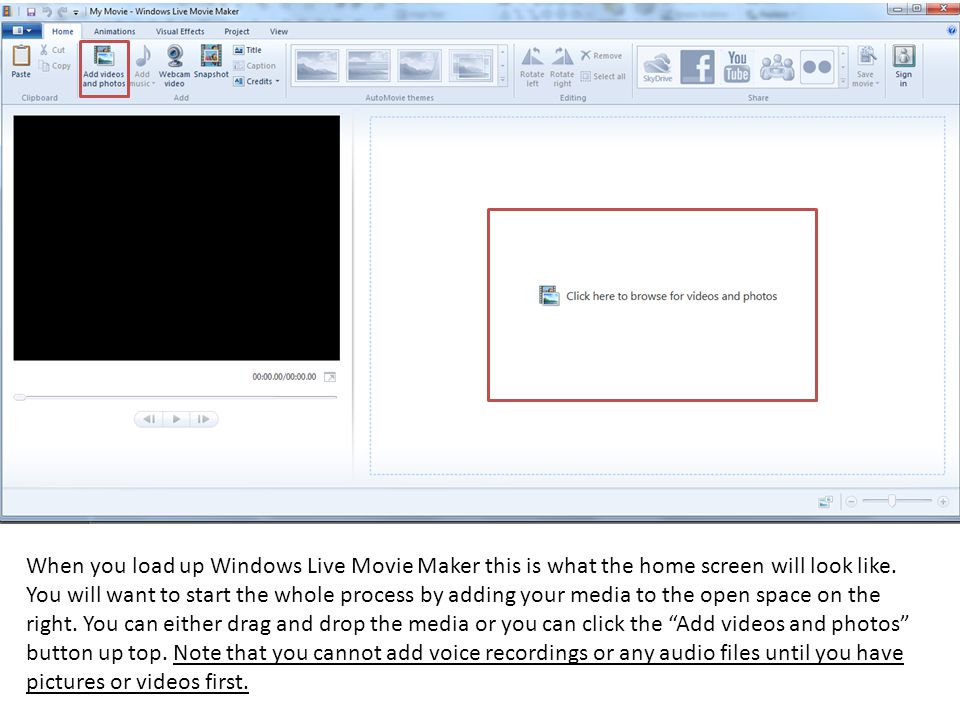Switch to the Animations tab

(x=114, y=31)
